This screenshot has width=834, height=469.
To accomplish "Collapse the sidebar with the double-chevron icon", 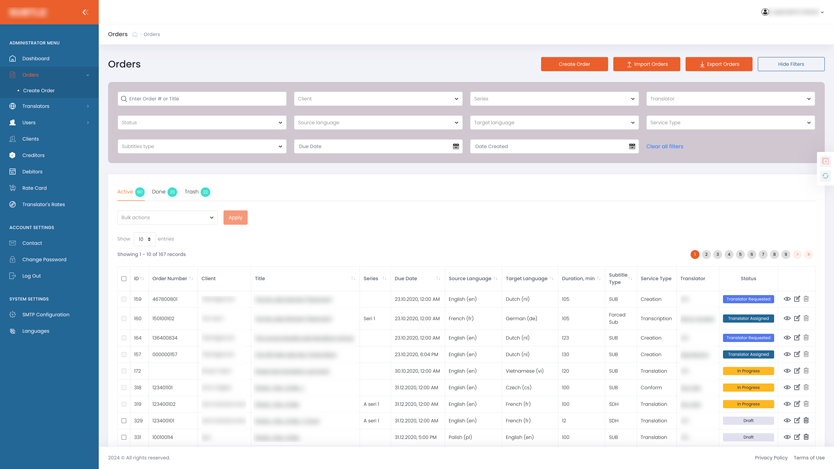I will pyautogui.click(x=85, y=12).
